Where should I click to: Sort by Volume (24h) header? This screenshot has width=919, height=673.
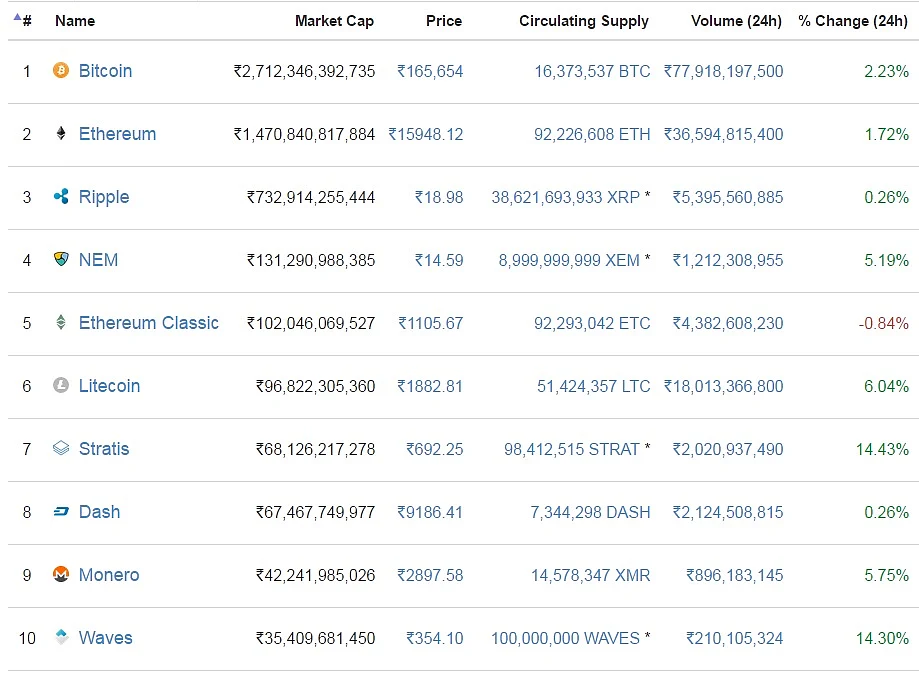pos(736,21)
